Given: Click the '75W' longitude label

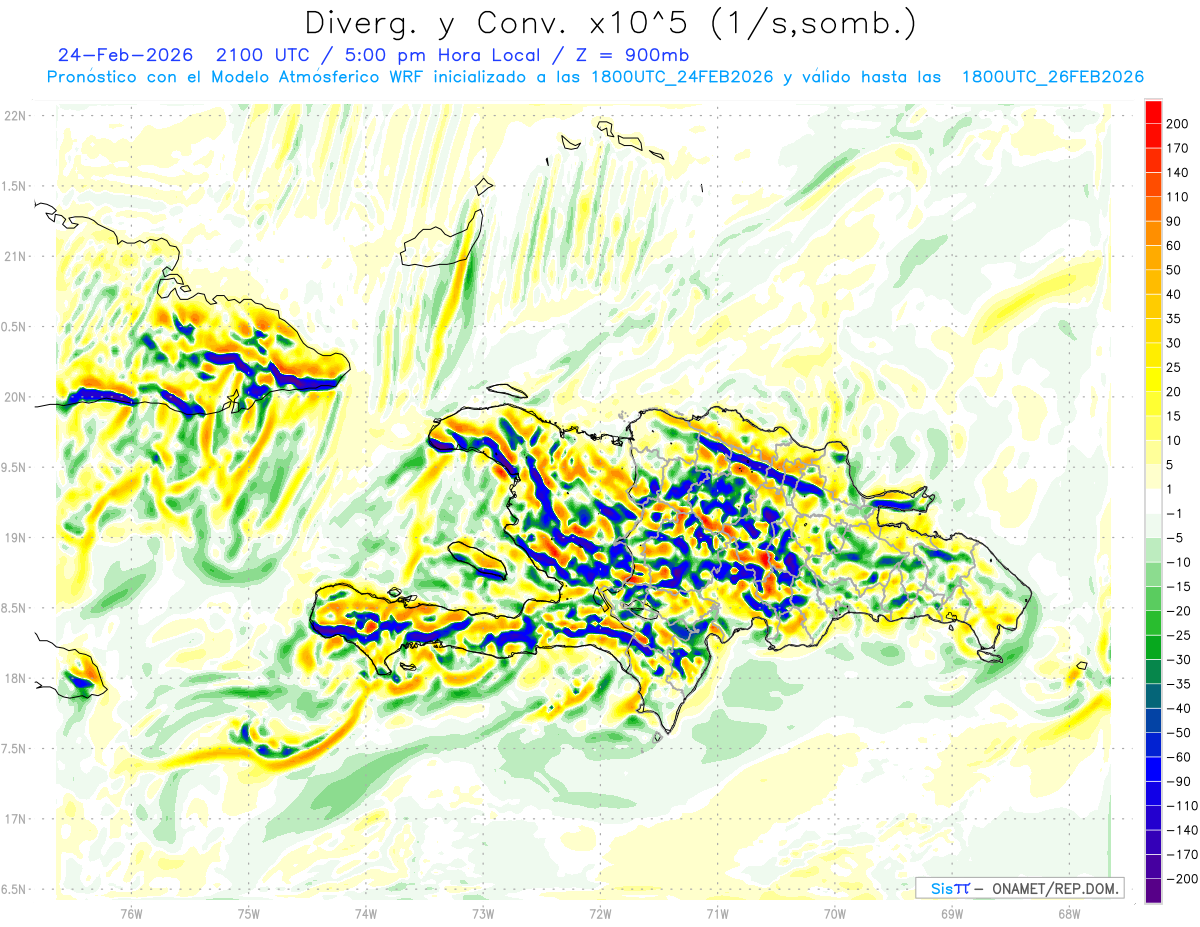Looking at the screenshot, I should click(x=249, y=913).
